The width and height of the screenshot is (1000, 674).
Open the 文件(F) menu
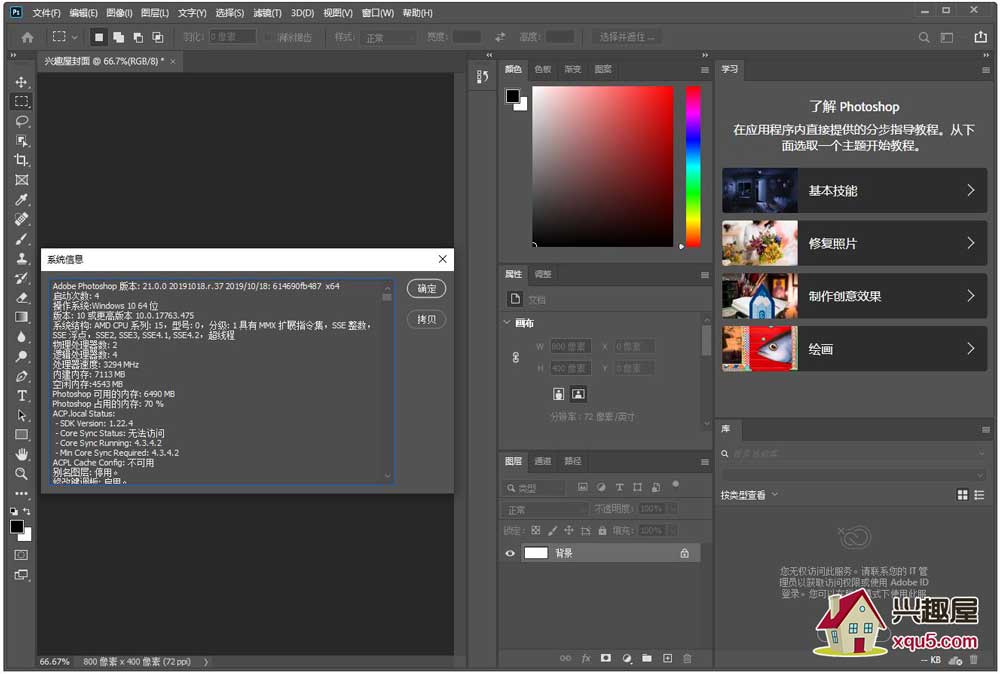click(x=46, y=13)
